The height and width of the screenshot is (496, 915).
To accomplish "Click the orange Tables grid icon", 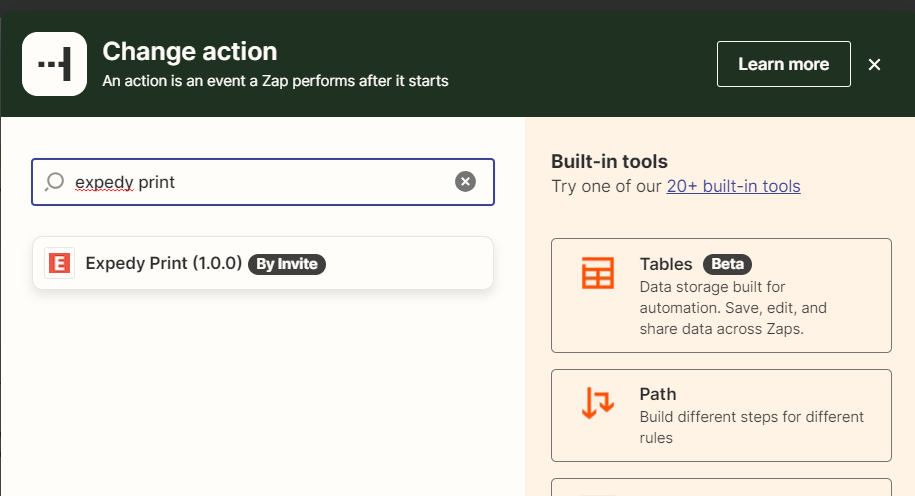I will coord(598,273).
